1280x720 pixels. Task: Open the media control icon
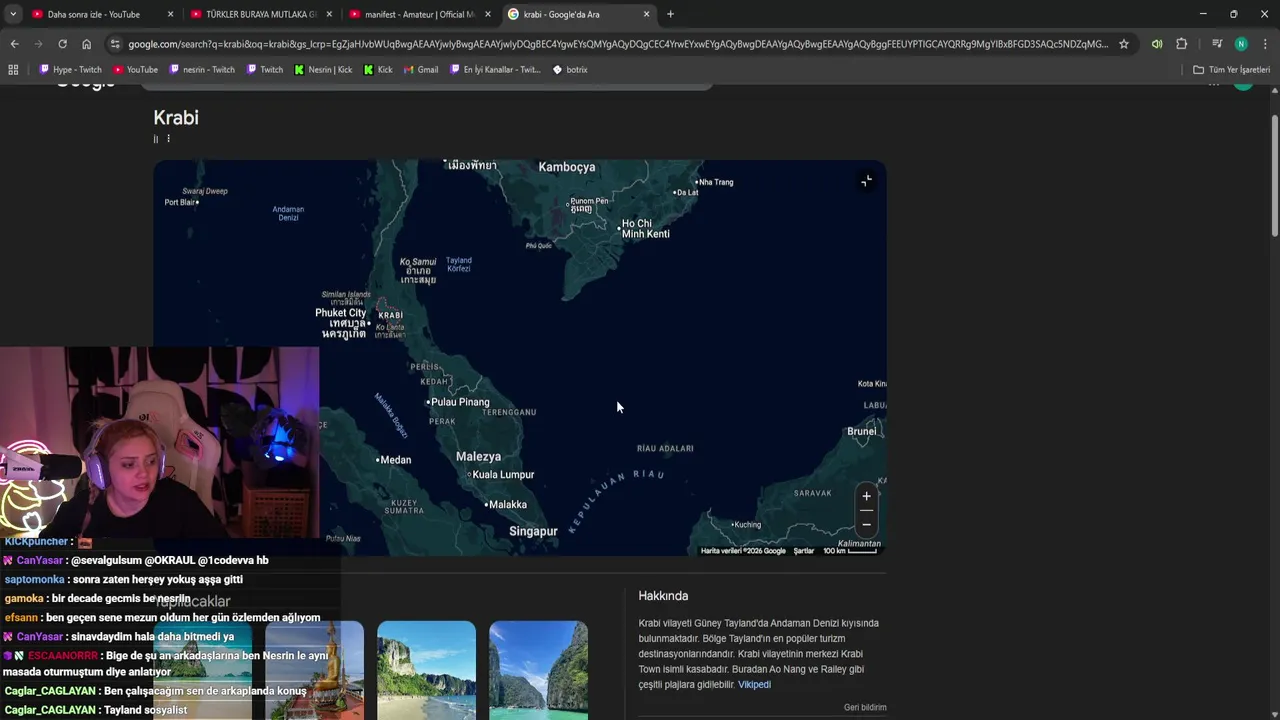[x=1217, y=44]
